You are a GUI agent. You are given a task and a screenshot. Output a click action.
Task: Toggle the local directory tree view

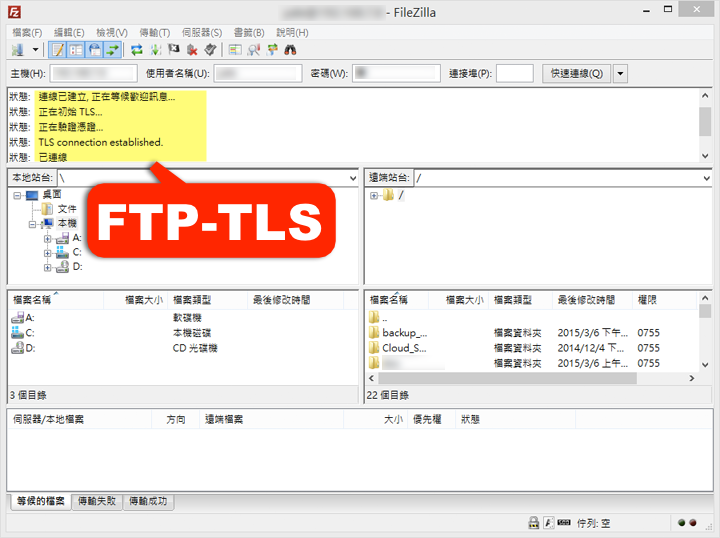[76, 50]
